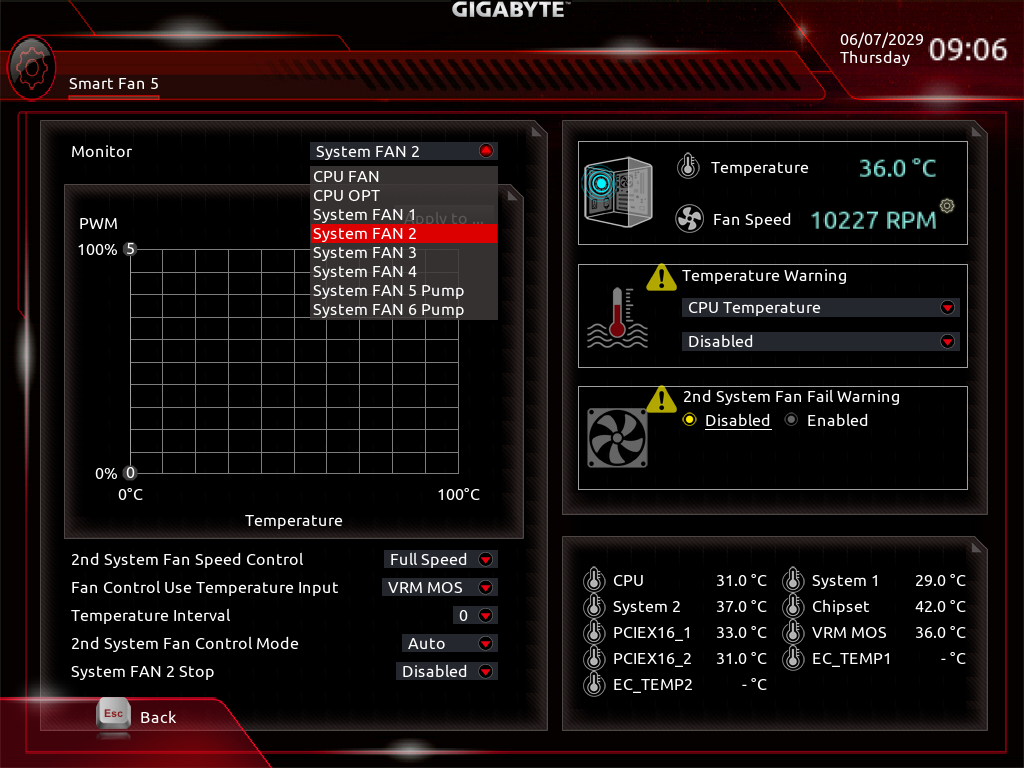Collapse the Monitor System FAN 2 dropdown
The width and height of the screenshot is (1024, 768).
404,152
